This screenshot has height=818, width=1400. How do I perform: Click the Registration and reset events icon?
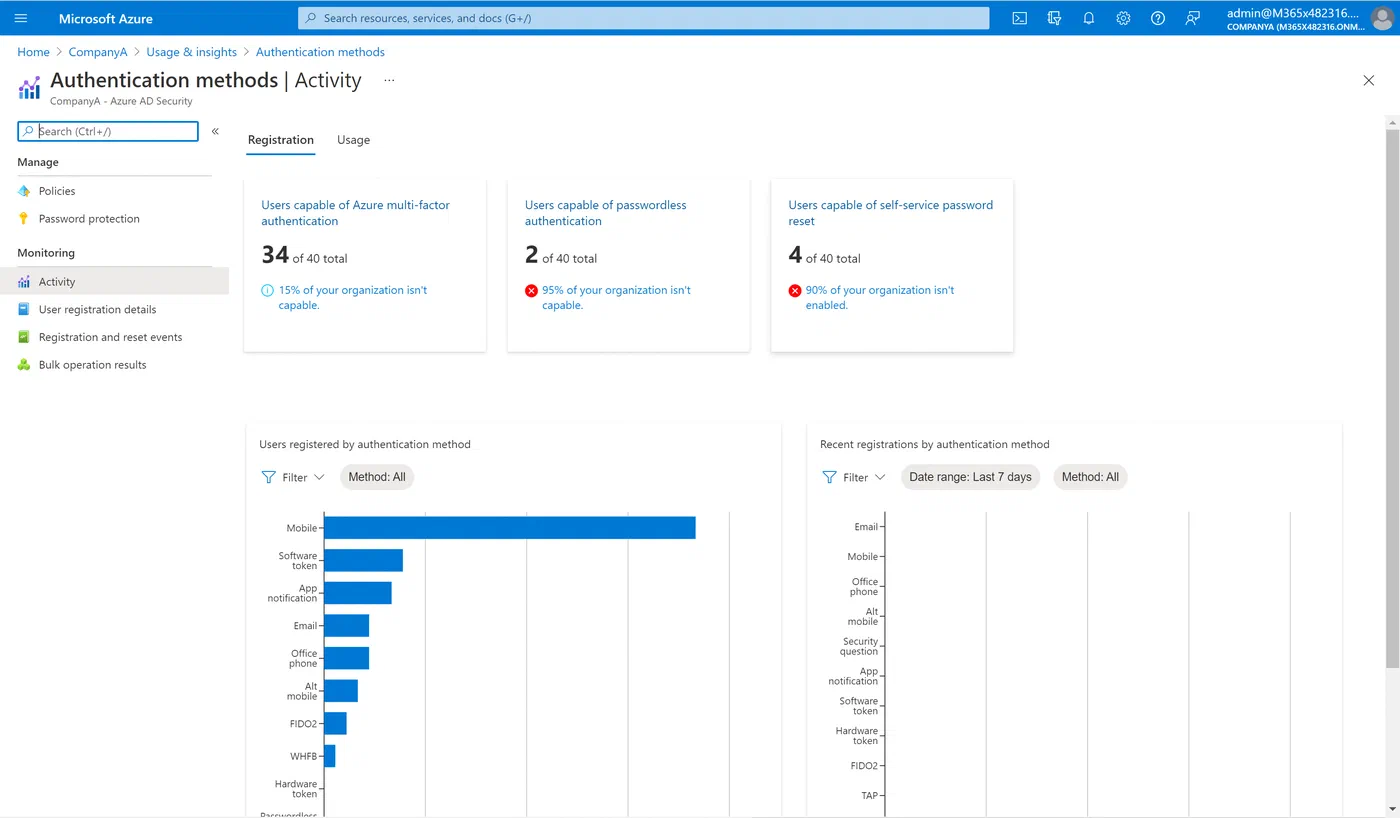(24, 337)
